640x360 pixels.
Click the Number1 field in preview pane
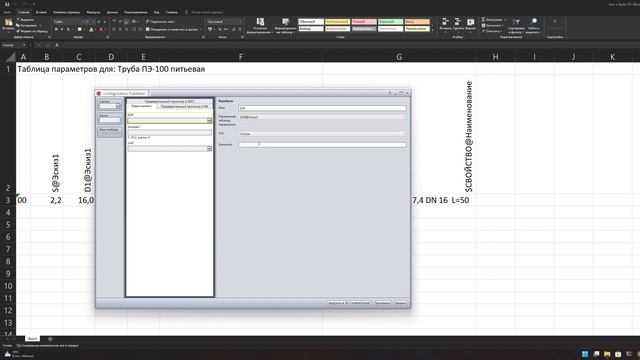point(169,132)
